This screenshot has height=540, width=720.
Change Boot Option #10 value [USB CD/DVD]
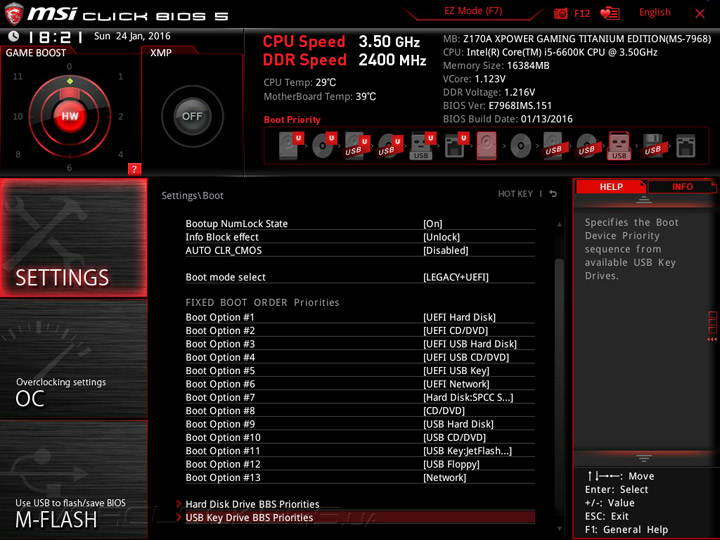454,437
